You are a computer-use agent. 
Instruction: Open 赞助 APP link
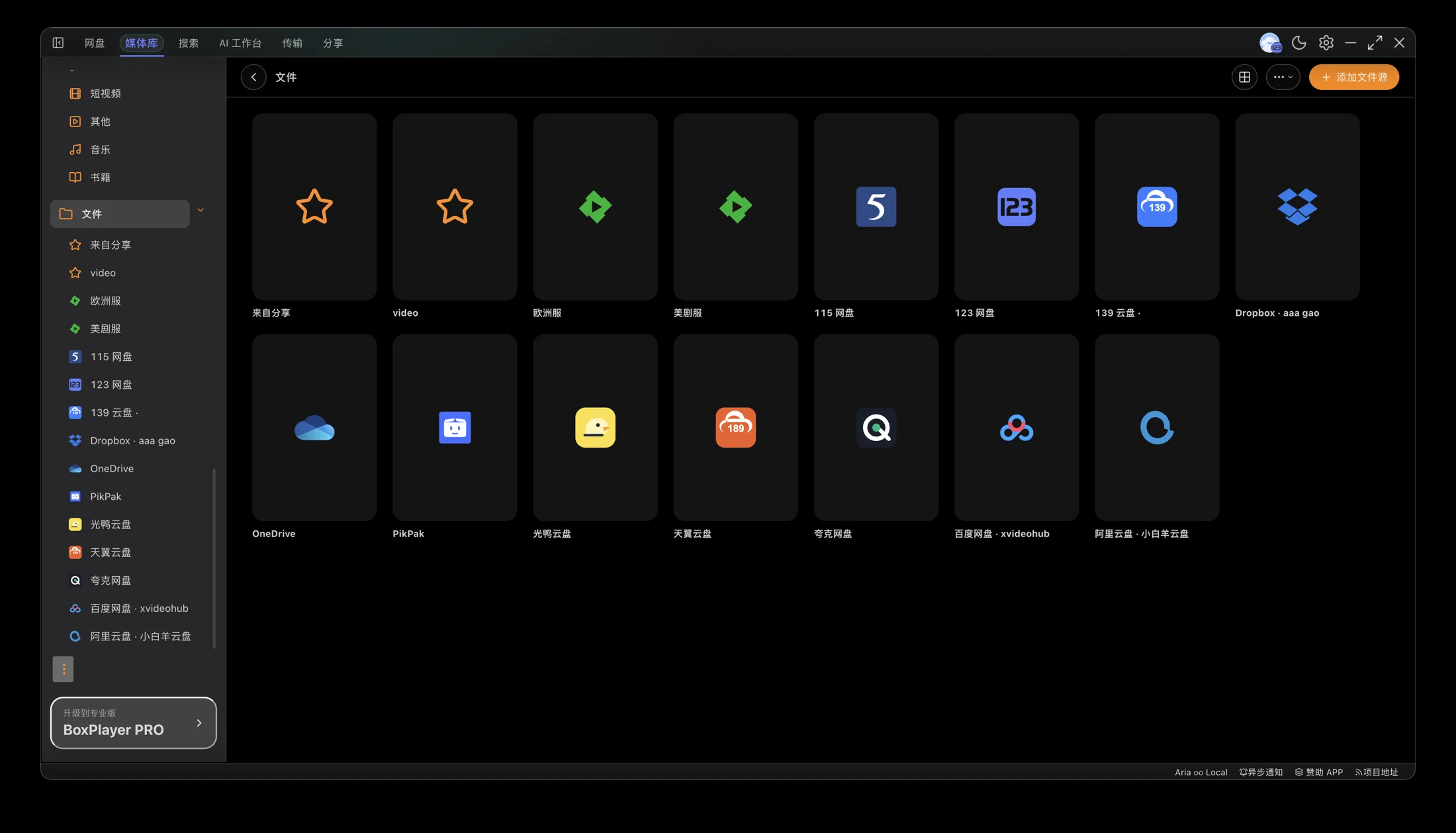(x=1318, y=772)
